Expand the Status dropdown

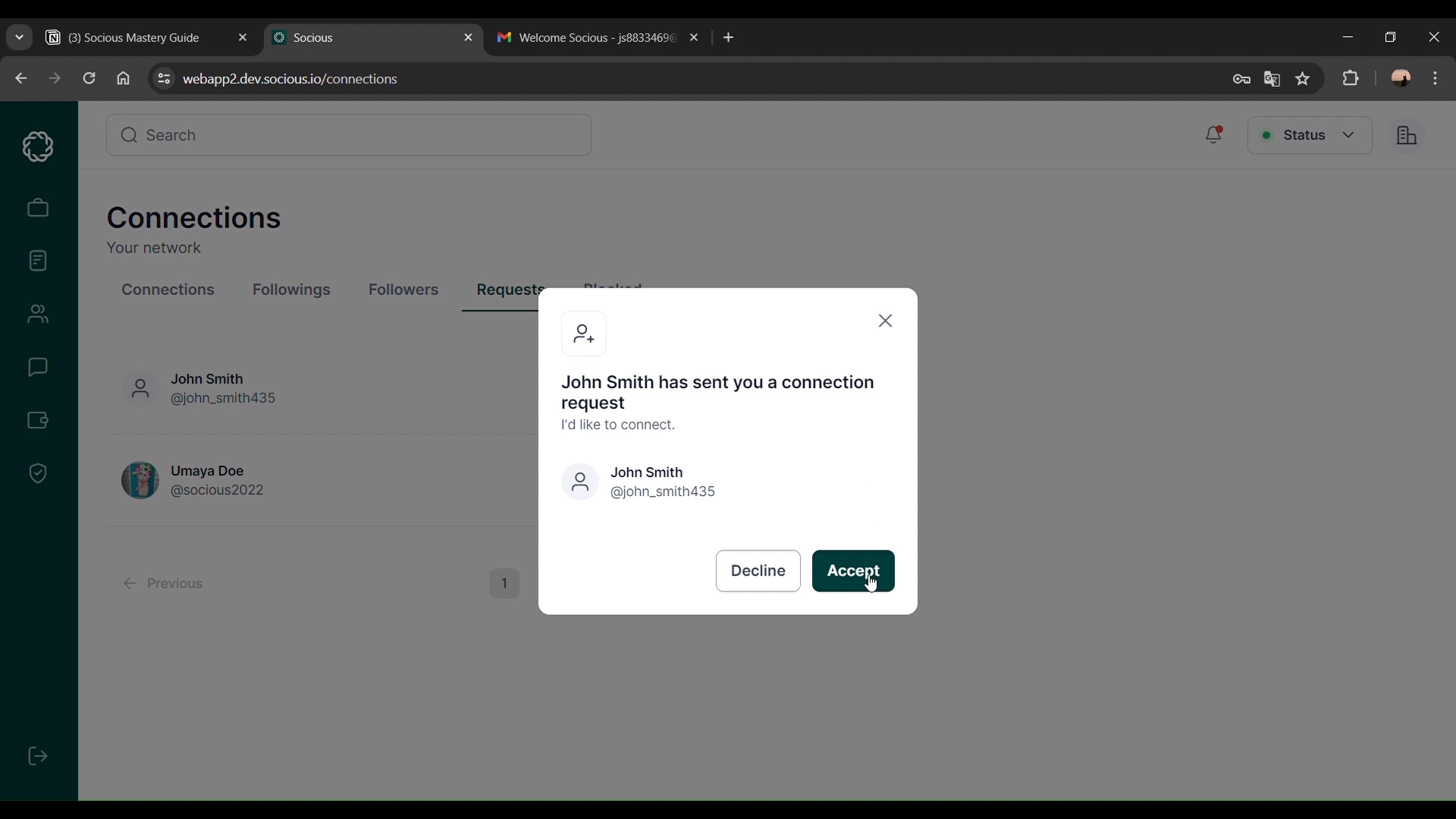coord(1310,136)
